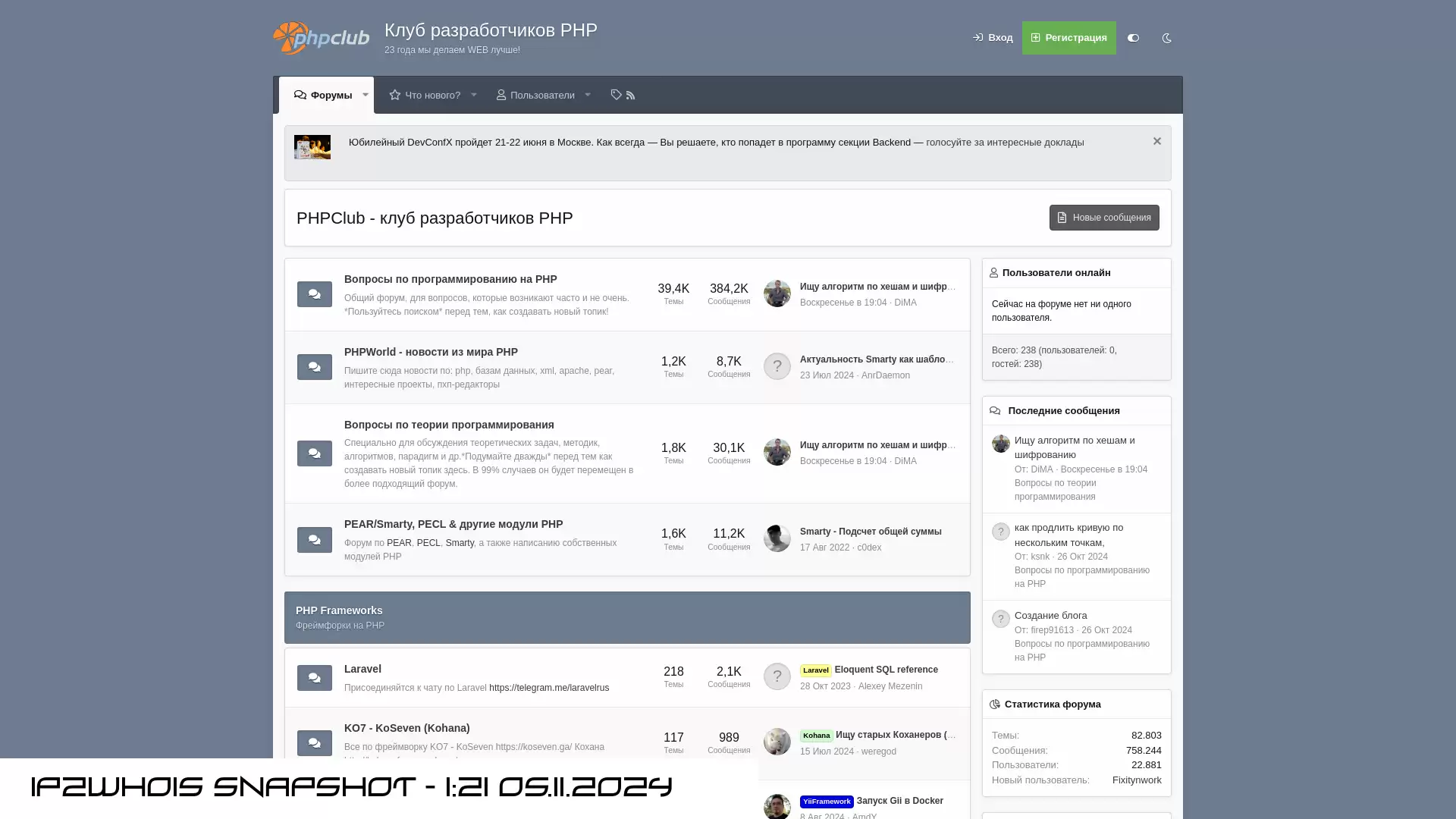Click the phpclub logo
This screenshot has height=819, width=1456.
tap(322, 38)
